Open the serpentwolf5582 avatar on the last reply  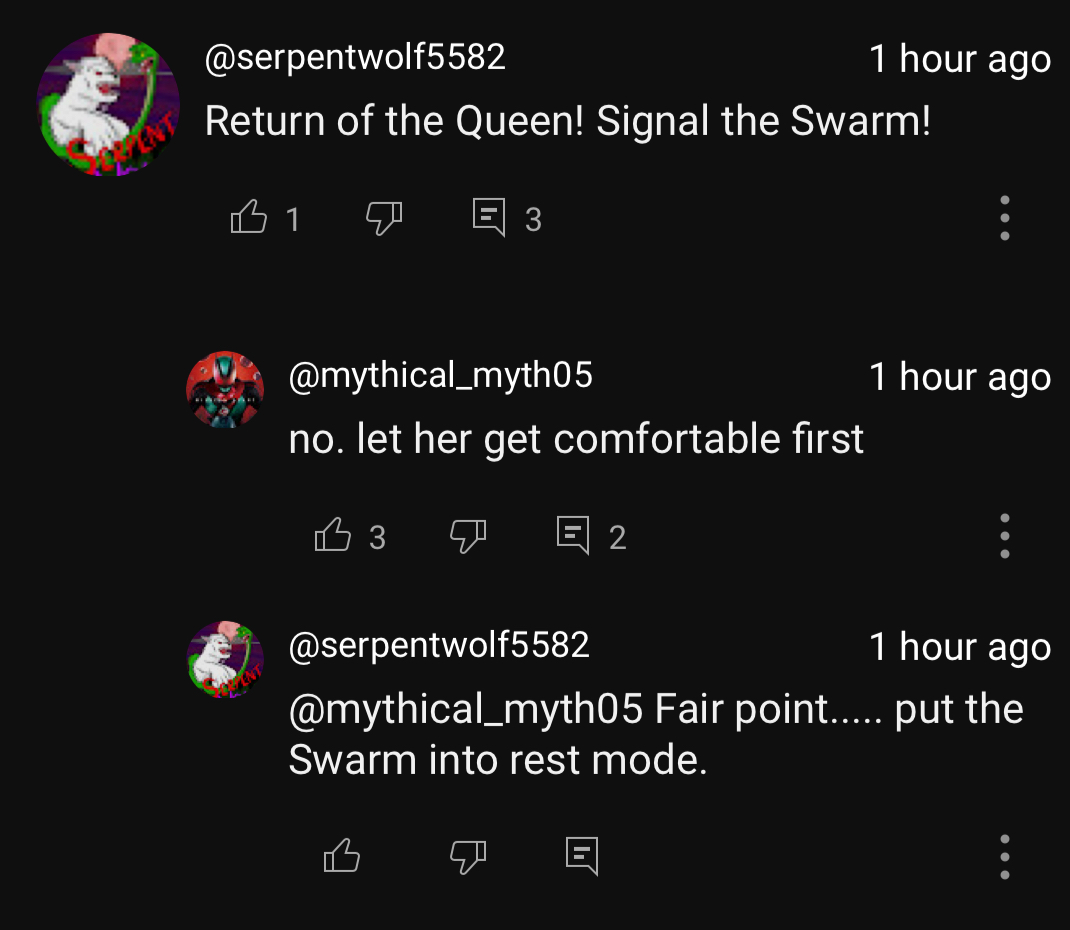click(226, 659)
